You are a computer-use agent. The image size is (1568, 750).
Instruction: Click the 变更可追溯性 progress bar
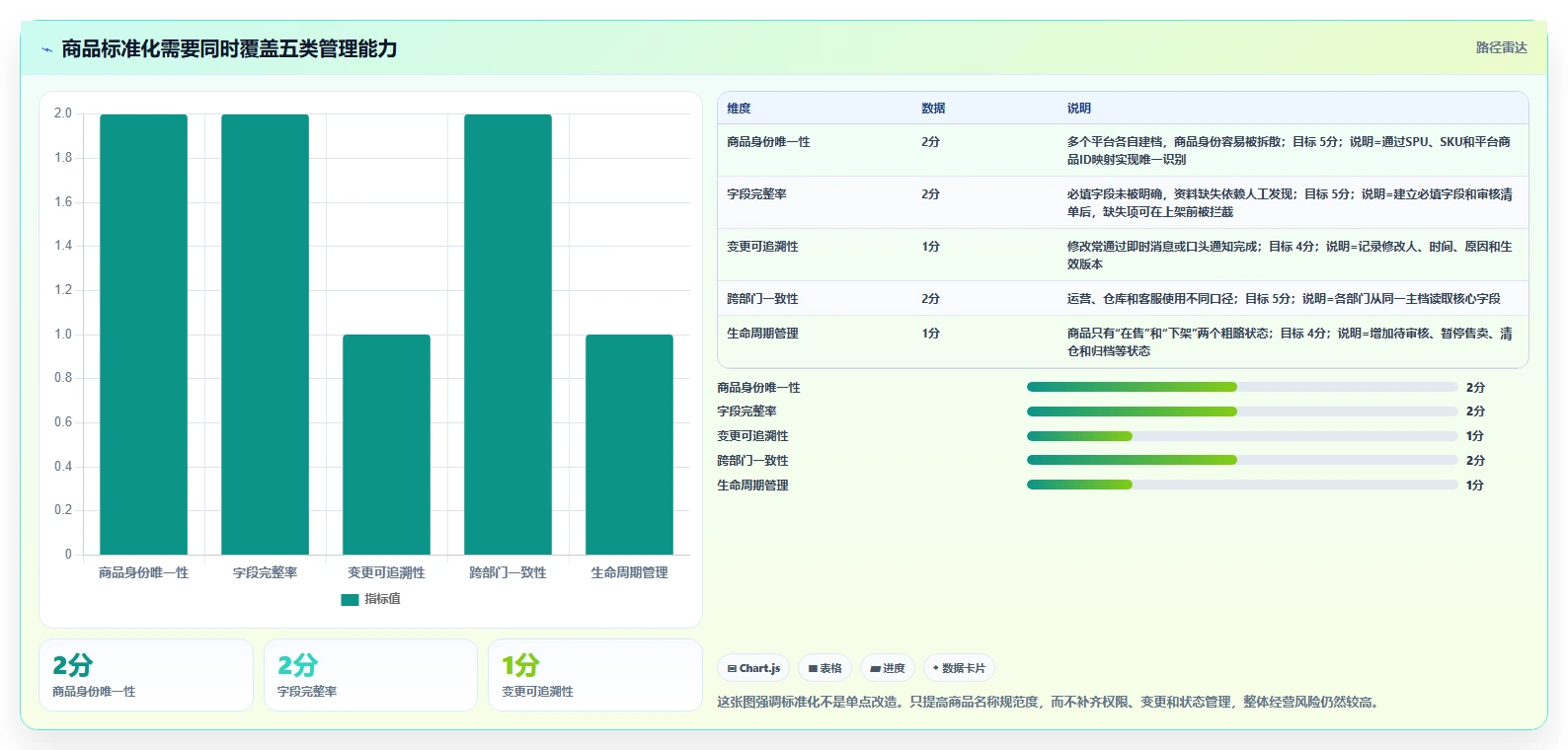point(1242,435)
